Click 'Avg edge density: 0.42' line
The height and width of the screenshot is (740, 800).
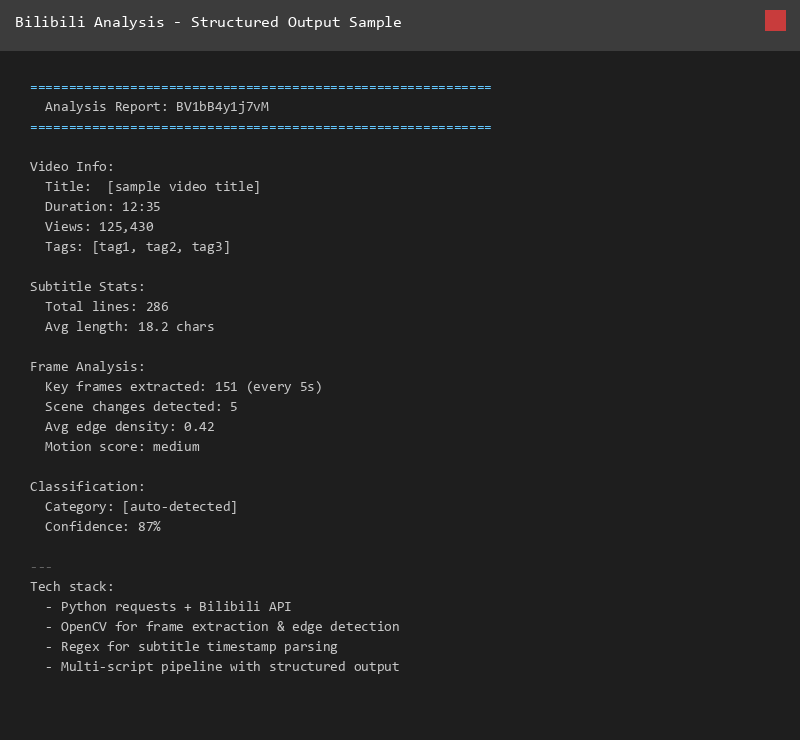tap(130, 427)
